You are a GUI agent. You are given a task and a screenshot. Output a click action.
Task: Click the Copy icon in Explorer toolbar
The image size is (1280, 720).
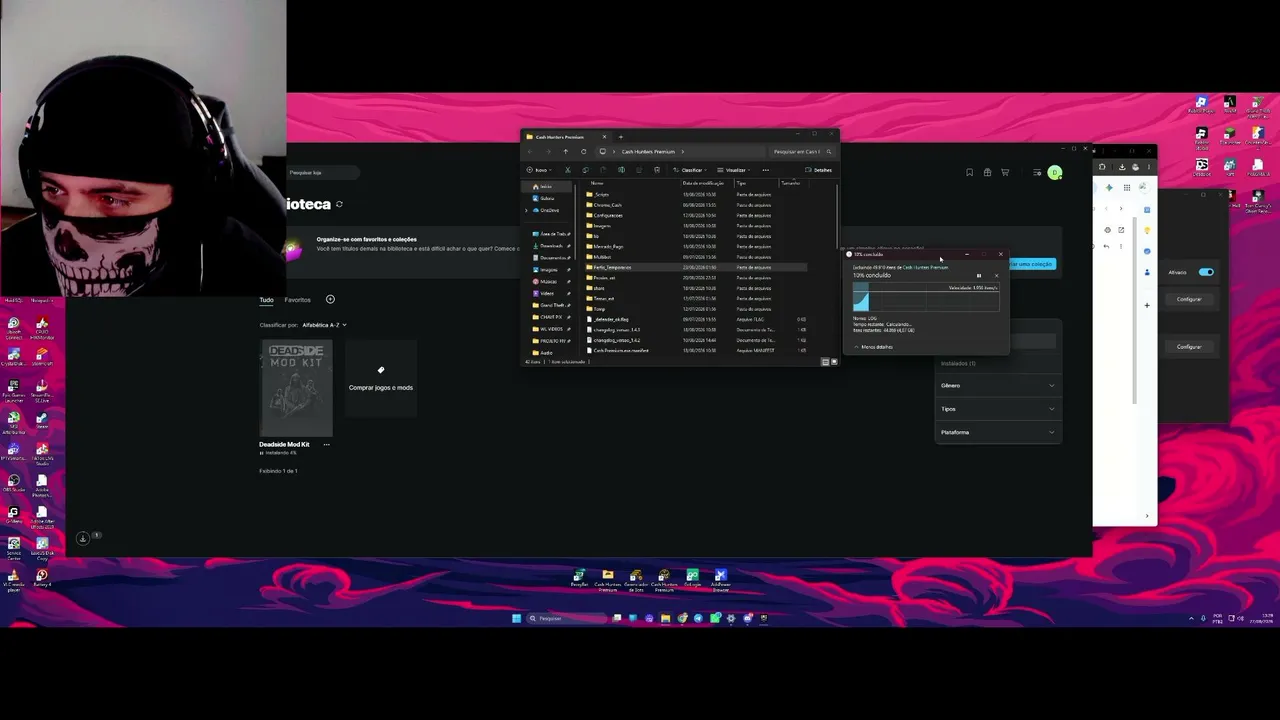[x=585, y=170]
